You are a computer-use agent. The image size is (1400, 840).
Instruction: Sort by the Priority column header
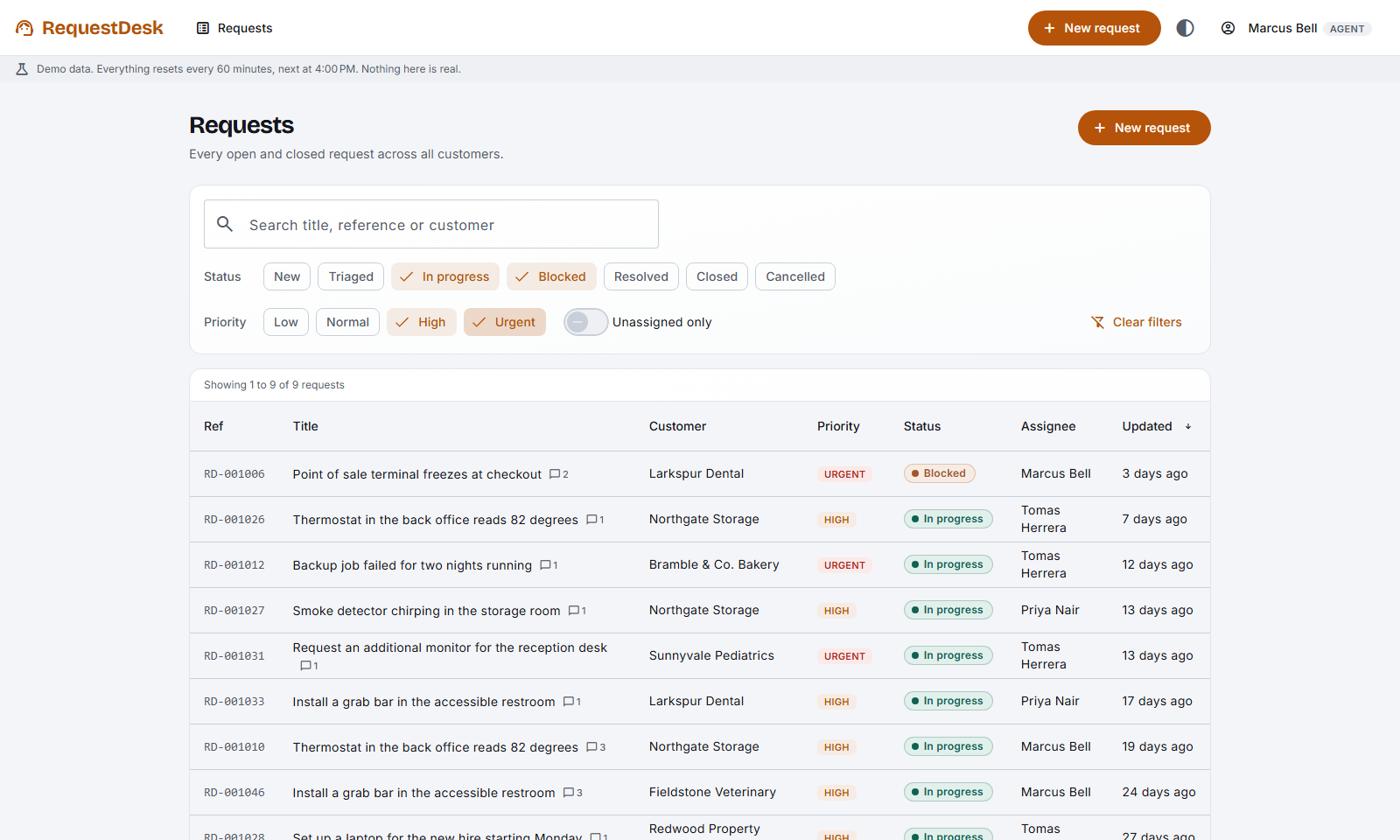pyautogui.click(x=838, y=426)
